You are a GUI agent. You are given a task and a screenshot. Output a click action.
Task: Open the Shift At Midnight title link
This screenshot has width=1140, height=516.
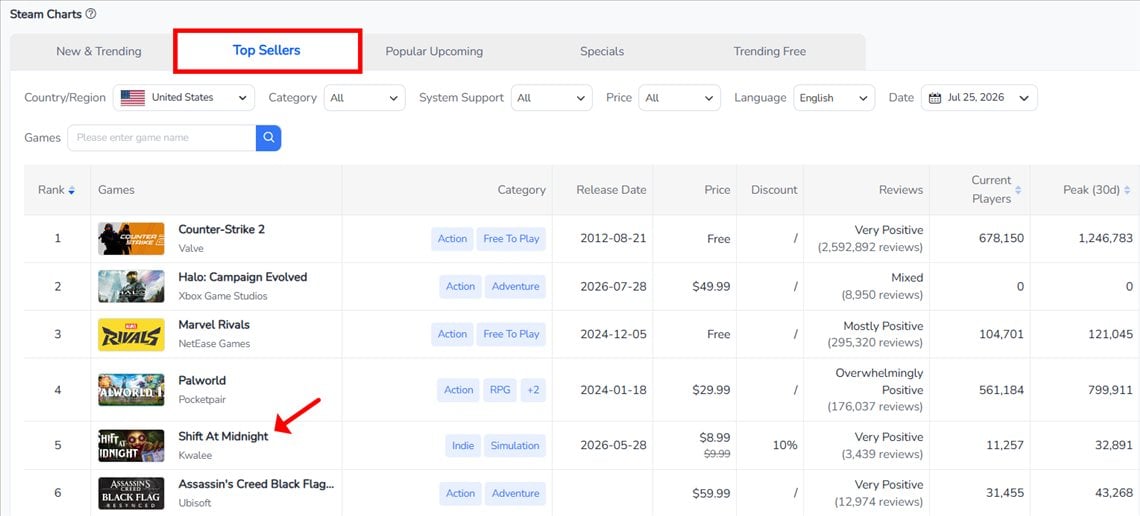(223, 436)
